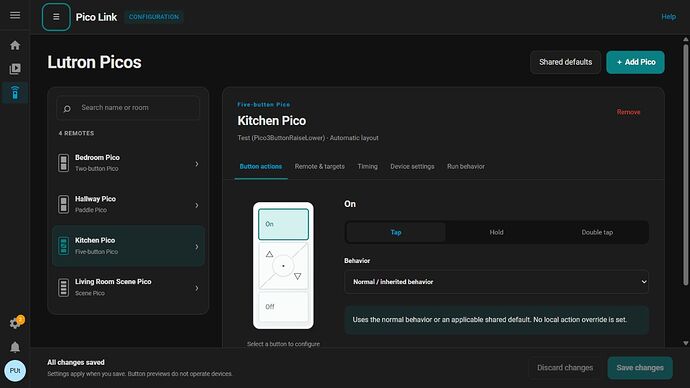Choose the Hold press type
Screen dimensions: 690x388
point(496,232)
